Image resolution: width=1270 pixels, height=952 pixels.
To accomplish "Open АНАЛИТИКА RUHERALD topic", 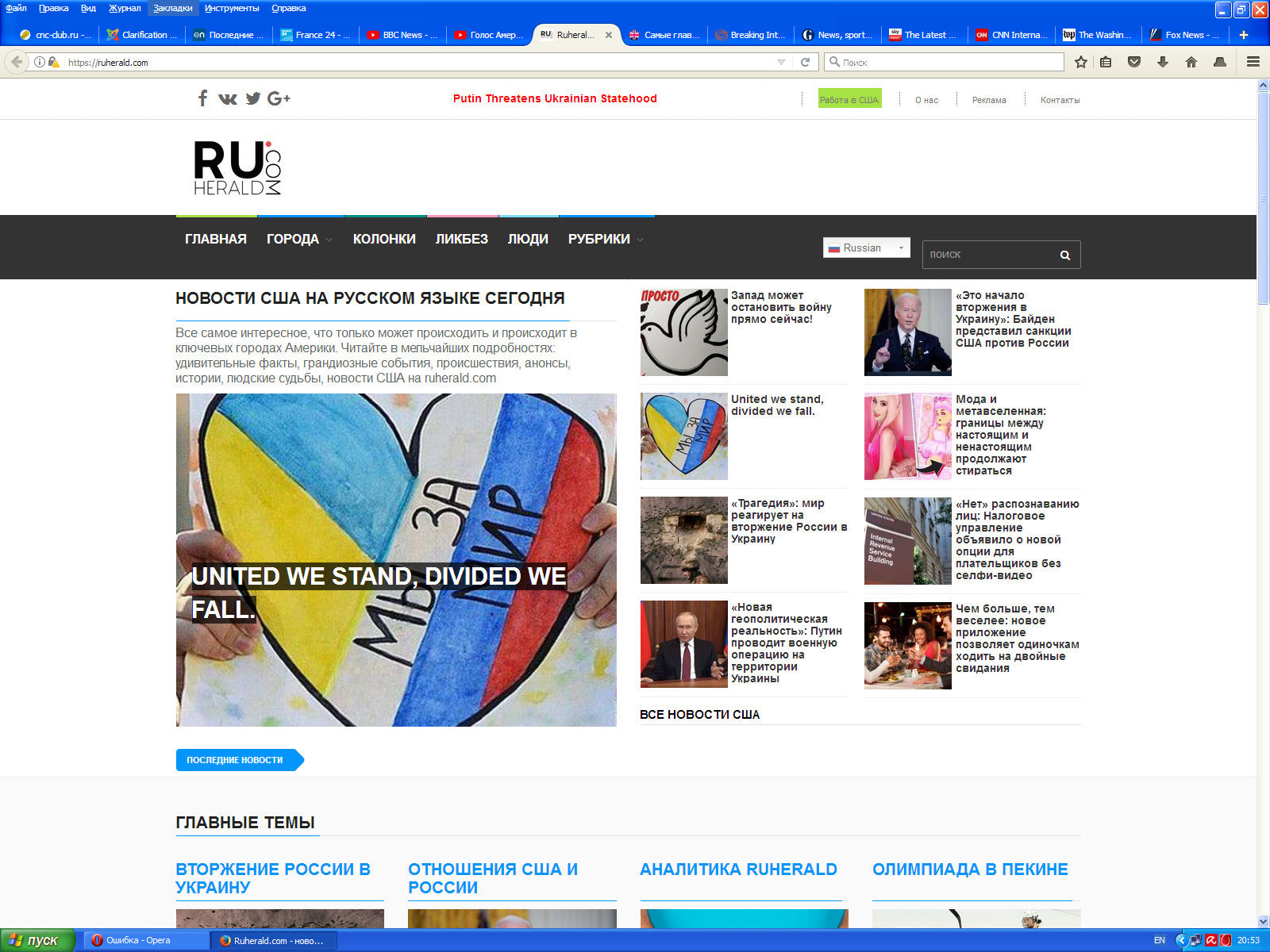I will click(x=738, y=869).
